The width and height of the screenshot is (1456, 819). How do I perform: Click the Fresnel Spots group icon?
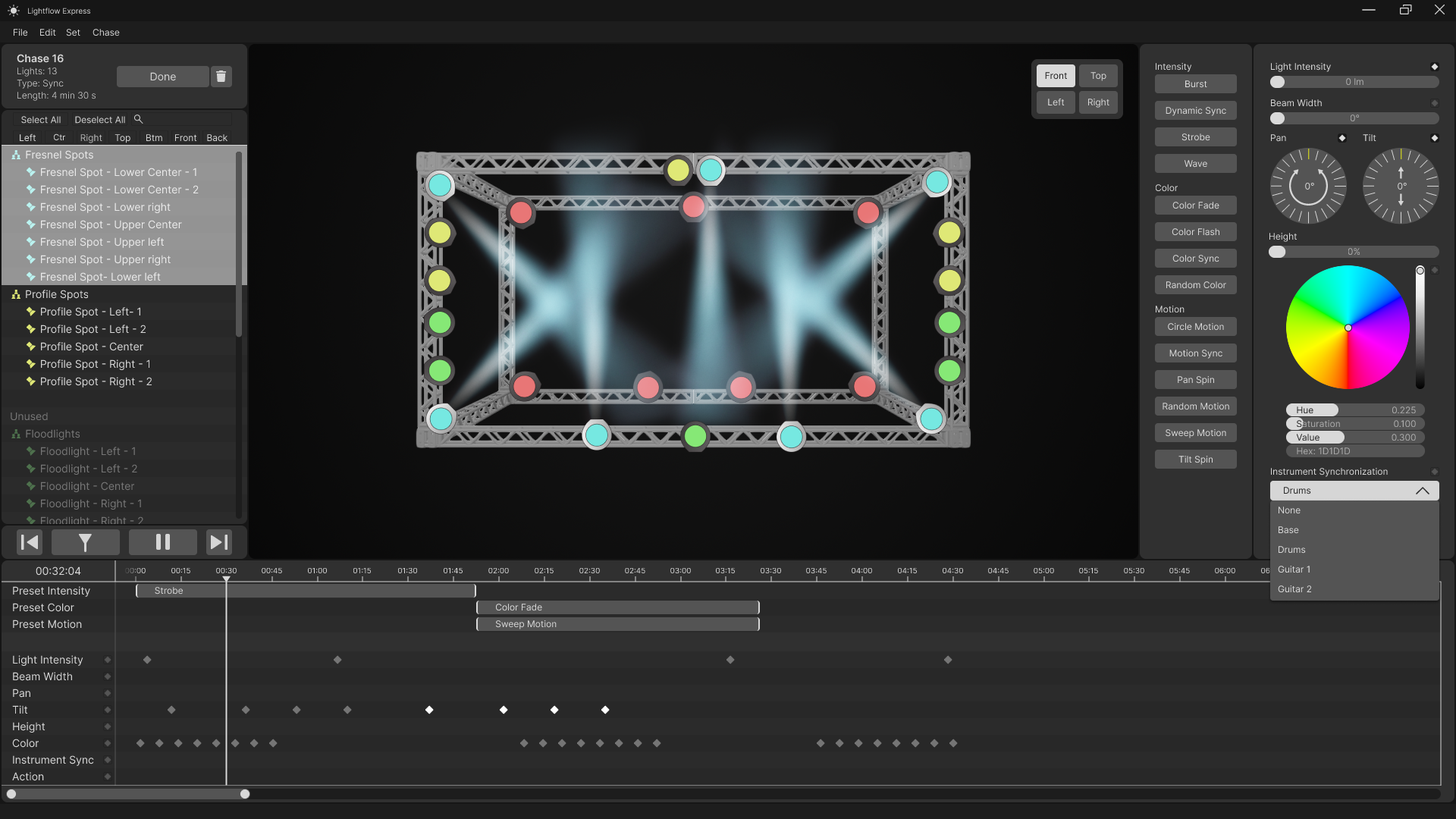[16, 155]
